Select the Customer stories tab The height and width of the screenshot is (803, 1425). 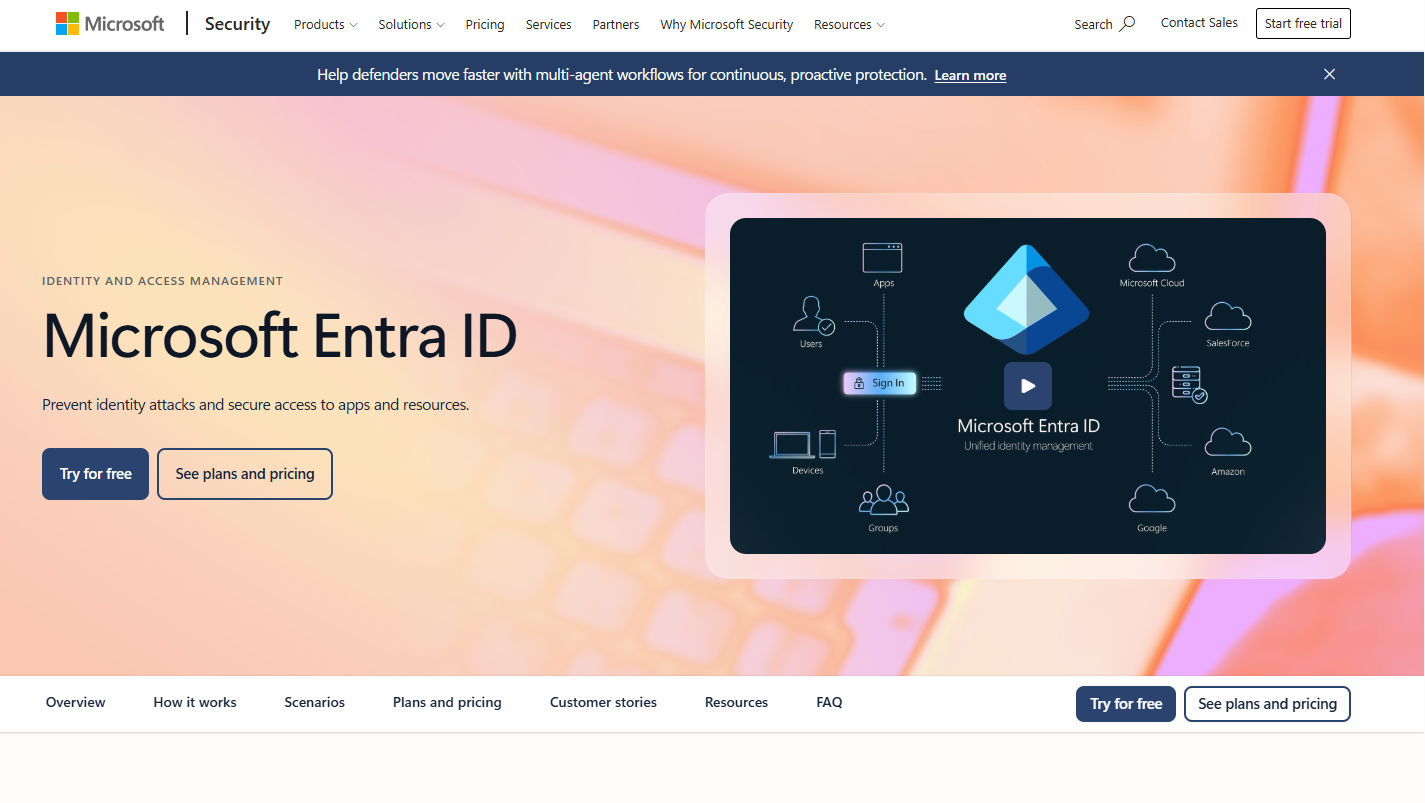point(603,703)
